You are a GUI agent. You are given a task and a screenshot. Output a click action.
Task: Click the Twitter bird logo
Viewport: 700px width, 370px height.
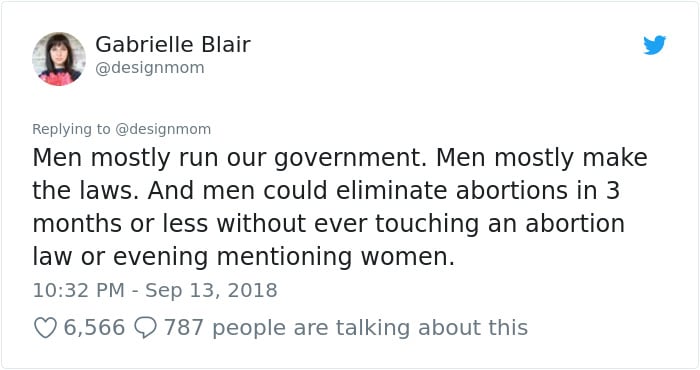coord(654,45)
